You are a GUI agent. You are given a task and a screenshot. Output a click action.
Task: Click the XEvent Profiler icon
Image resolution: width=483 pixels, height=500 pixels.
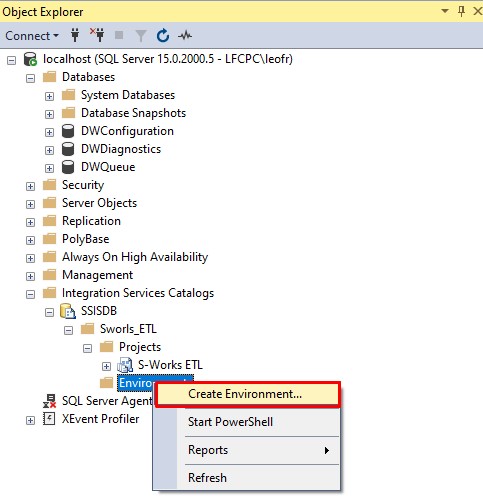(x=49, y=419)
